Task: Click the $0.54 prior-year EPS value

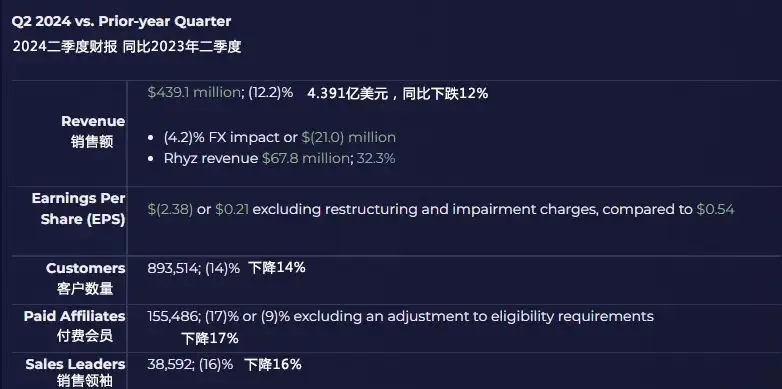Action: click(x=715, y=209)
